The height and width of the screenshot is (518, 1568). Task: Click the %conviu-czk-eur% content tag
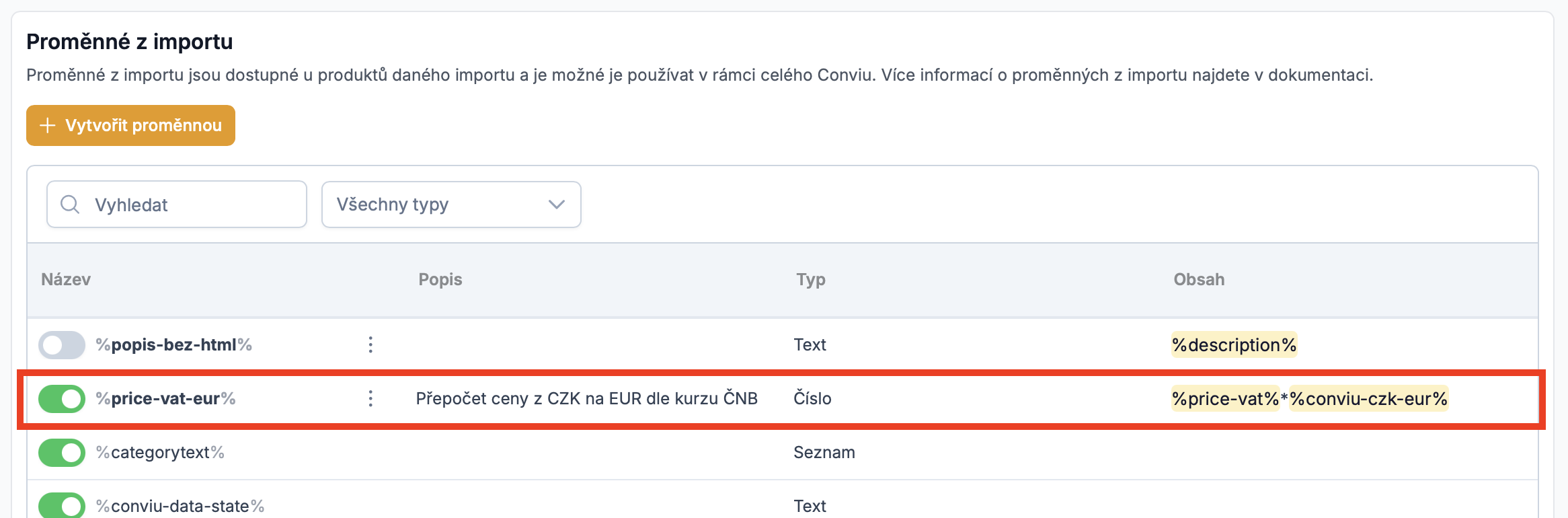pyautogui.click(x=1368, y=399)
